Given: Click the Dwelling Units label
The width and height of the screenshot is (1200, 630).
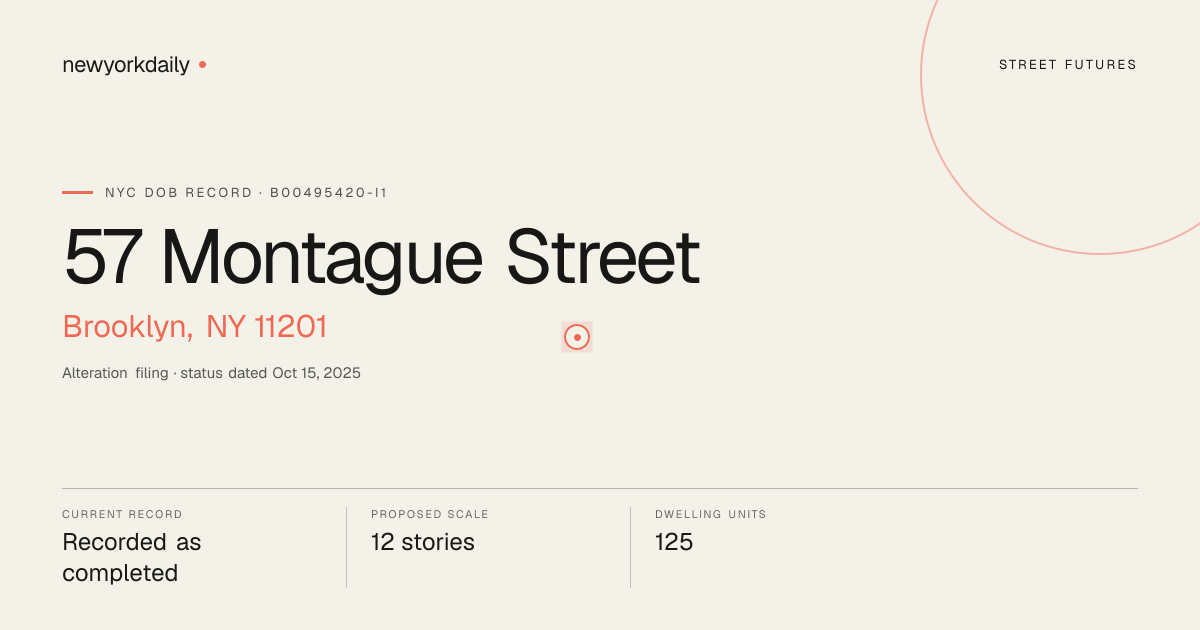Looking at the screenshot, I should point(711,514).
